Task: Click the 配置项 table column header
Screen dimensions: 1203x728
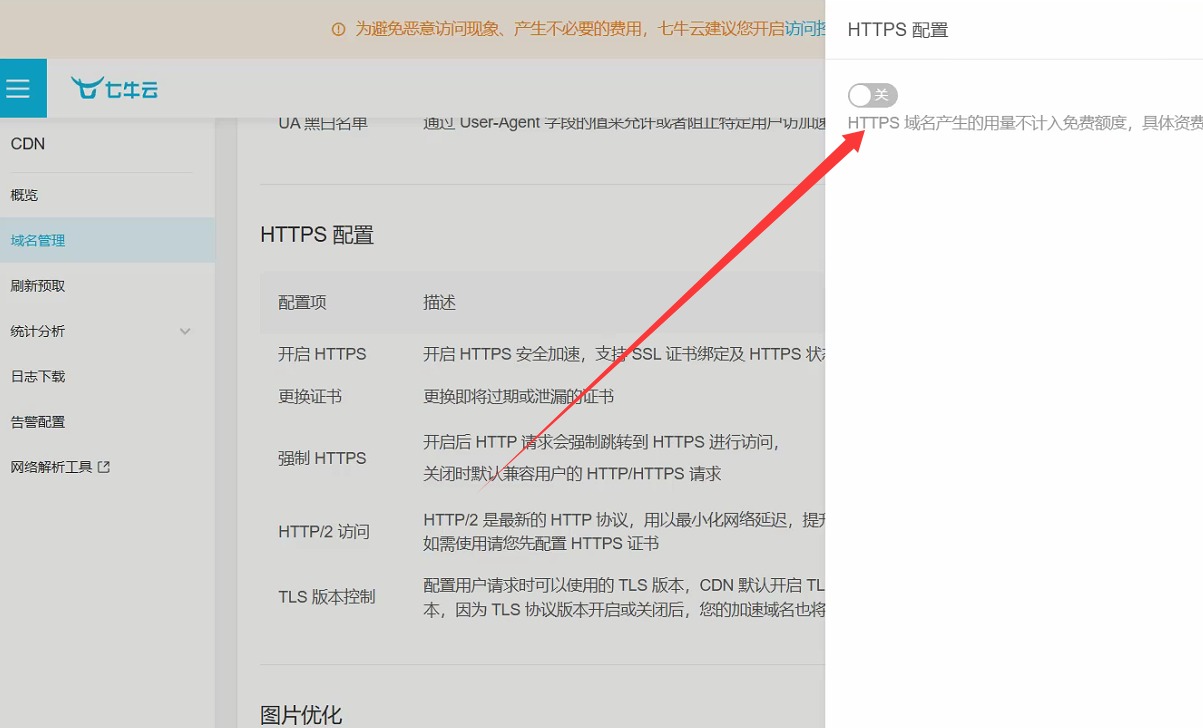Action: [x=302, y=302]
